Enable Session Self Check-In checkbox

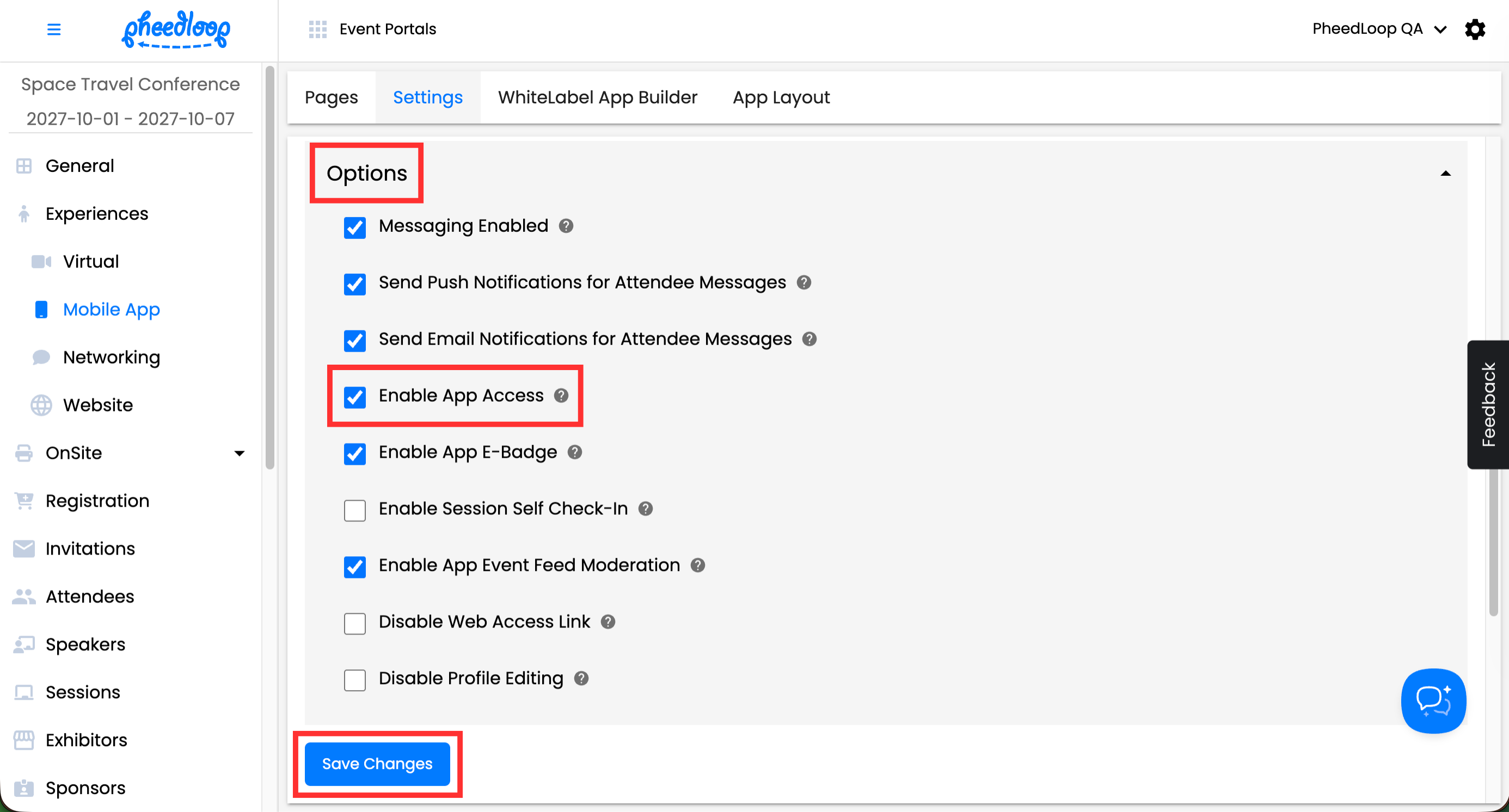(x=355, y=510)
